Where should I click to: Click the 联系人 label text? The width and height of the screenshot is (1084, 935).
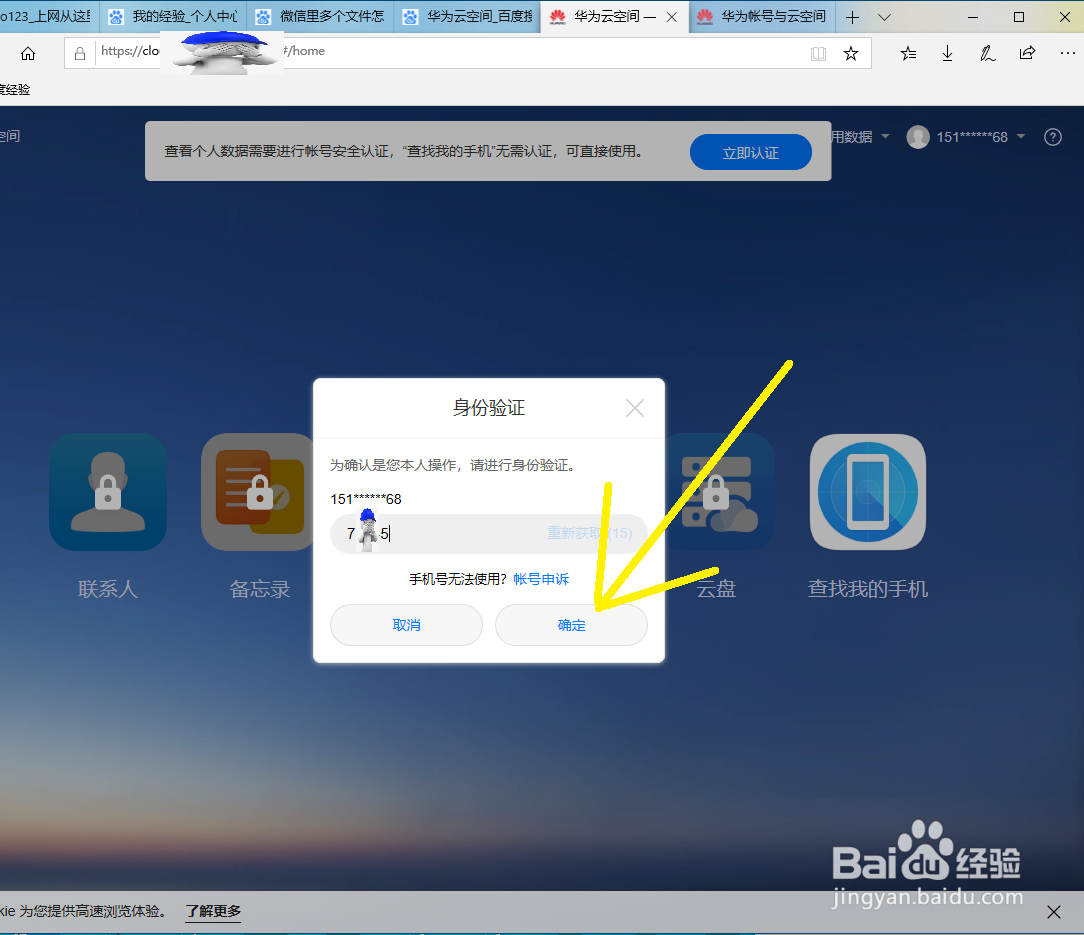coord(108,589)
